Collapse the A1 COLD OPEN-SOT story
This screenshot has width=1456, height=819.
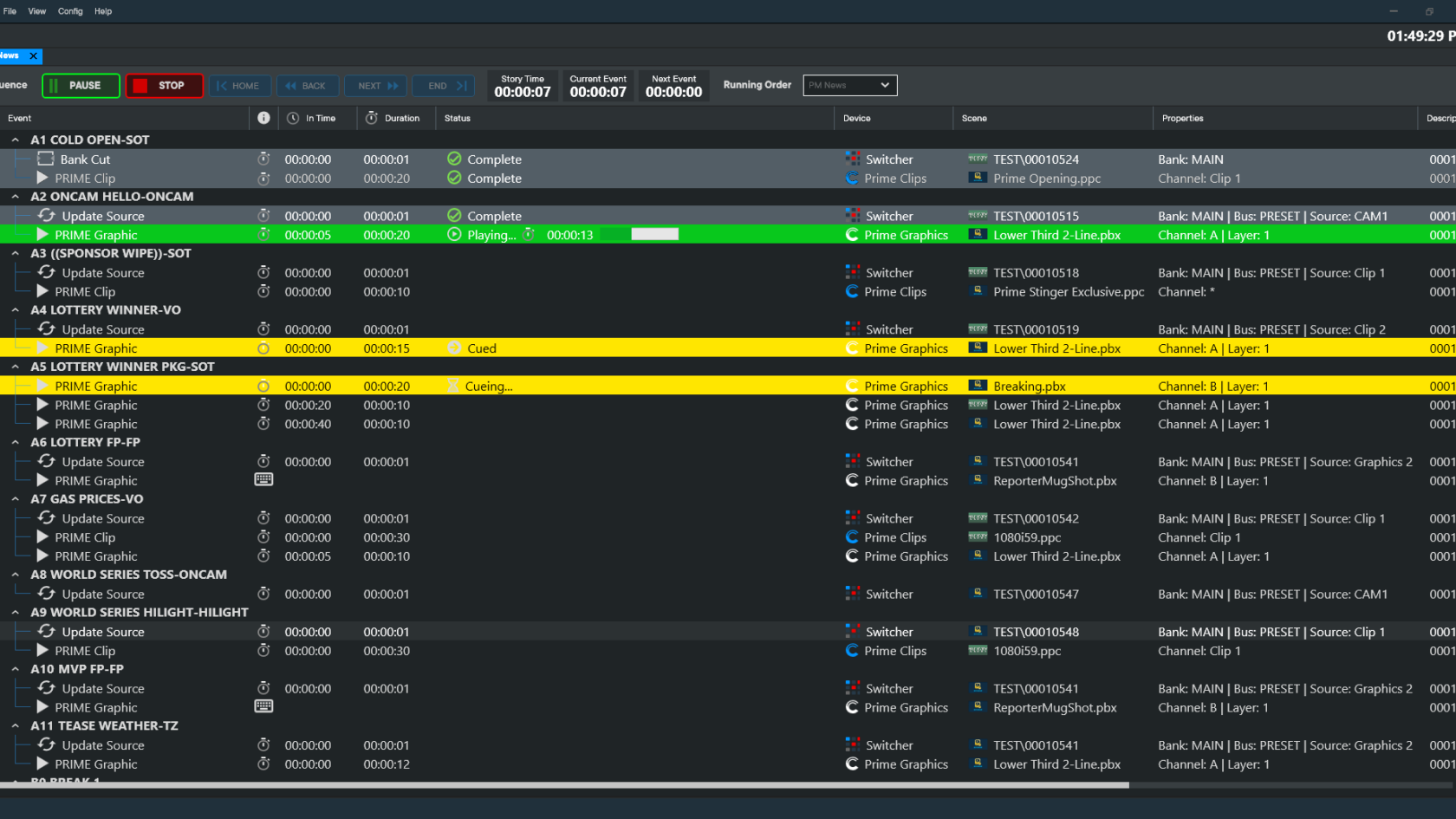point(15,140)
